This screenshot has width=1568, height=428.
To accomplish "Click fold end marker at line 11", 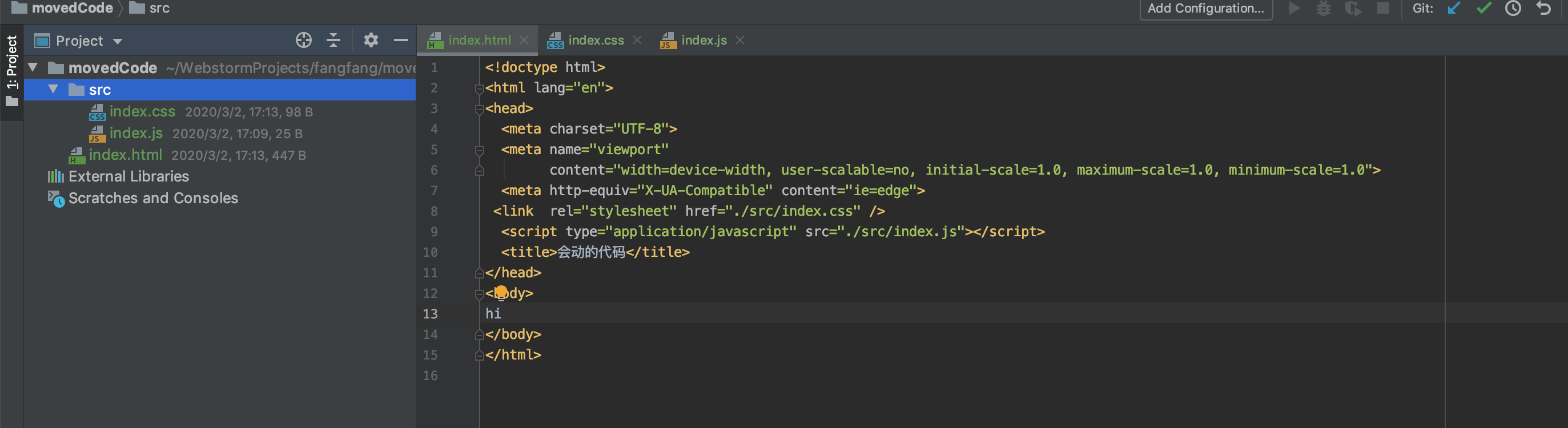I will point(479,273).
